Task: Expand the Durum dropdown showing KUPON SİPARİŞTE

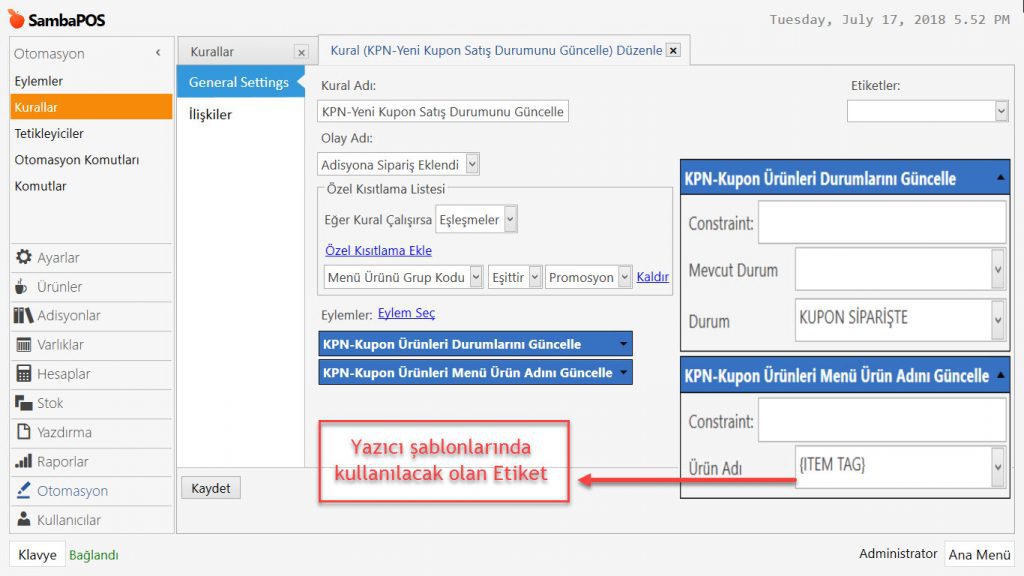Action: click(997, 320)
